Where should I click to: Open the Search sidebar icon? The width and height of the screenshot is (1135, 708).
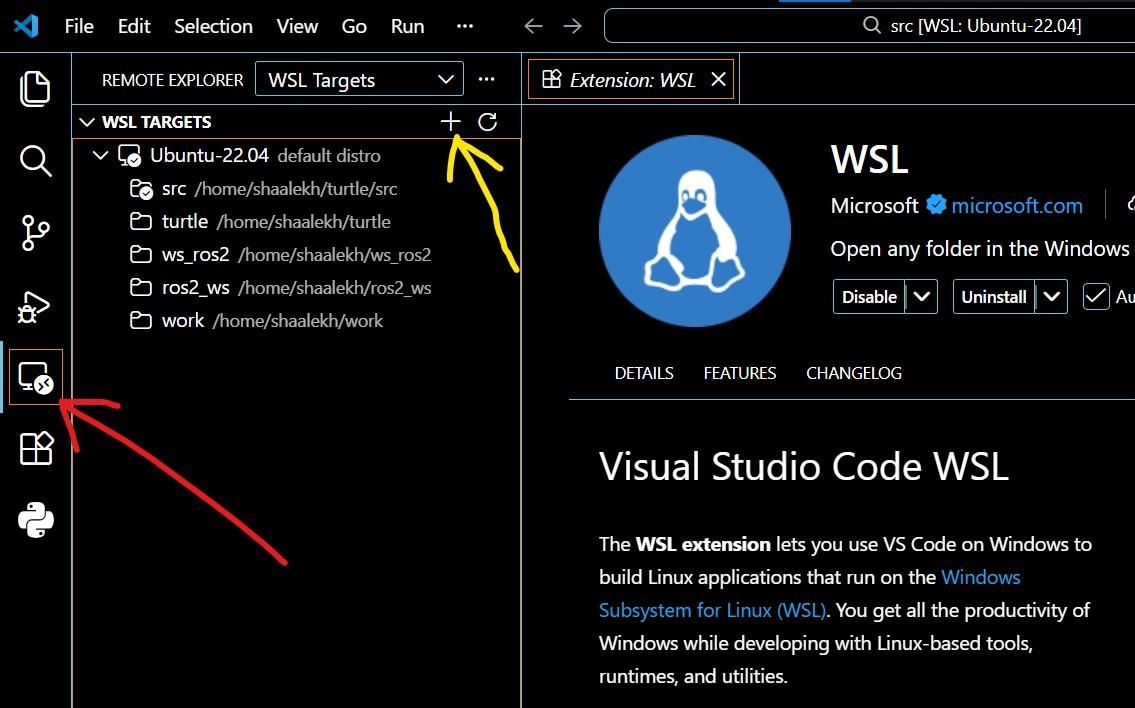coord(35,160)
